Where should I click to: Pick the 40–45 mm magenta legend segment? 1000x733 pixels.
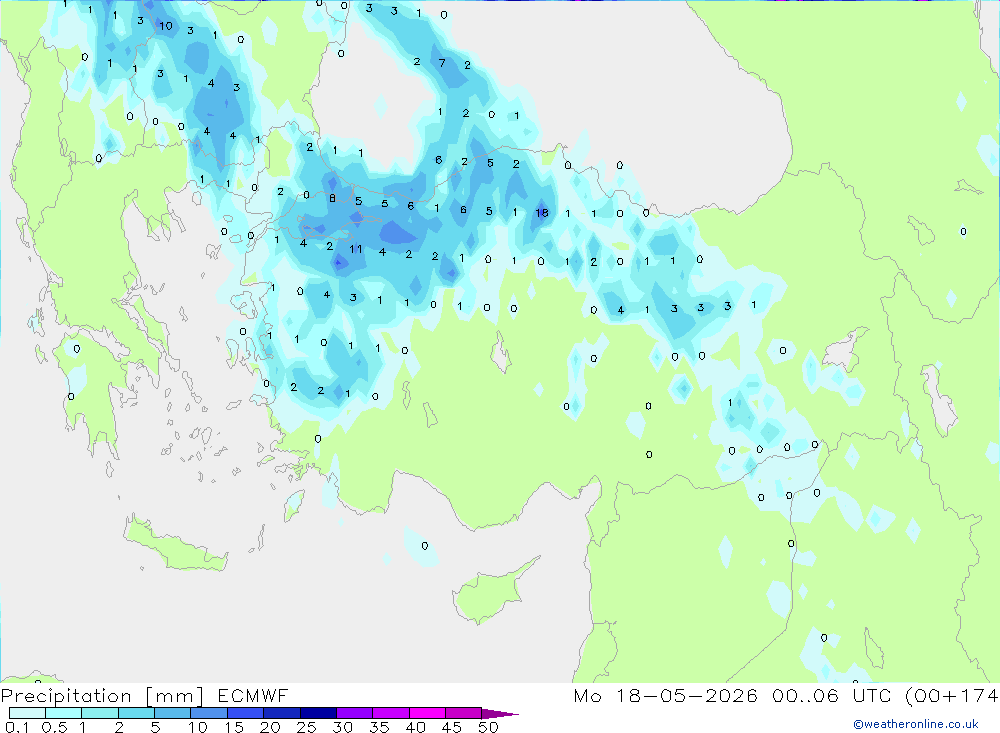pyautogui.click(x=427, y=713)
